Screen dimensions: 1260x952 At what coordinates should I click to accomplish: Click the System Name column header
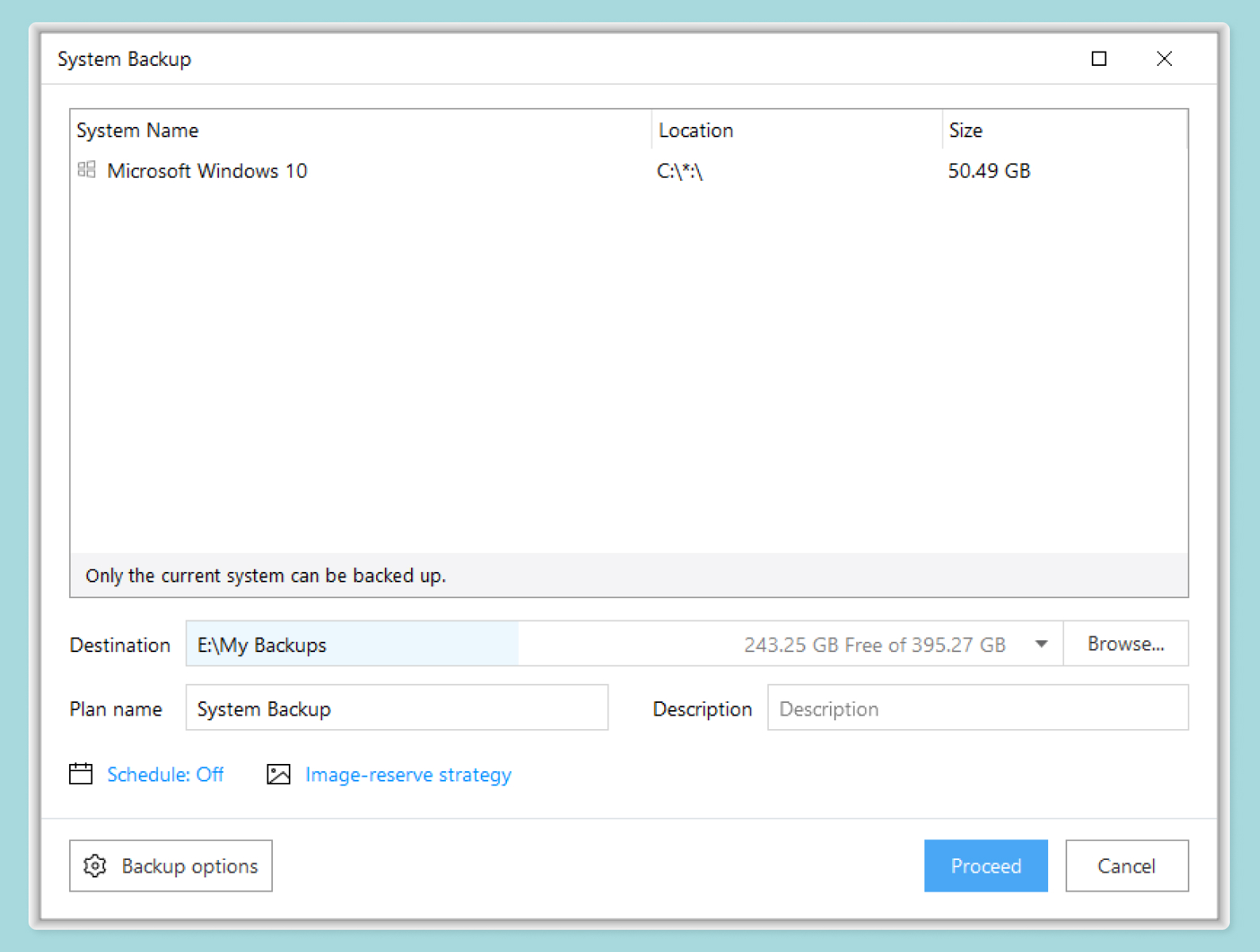137,130
